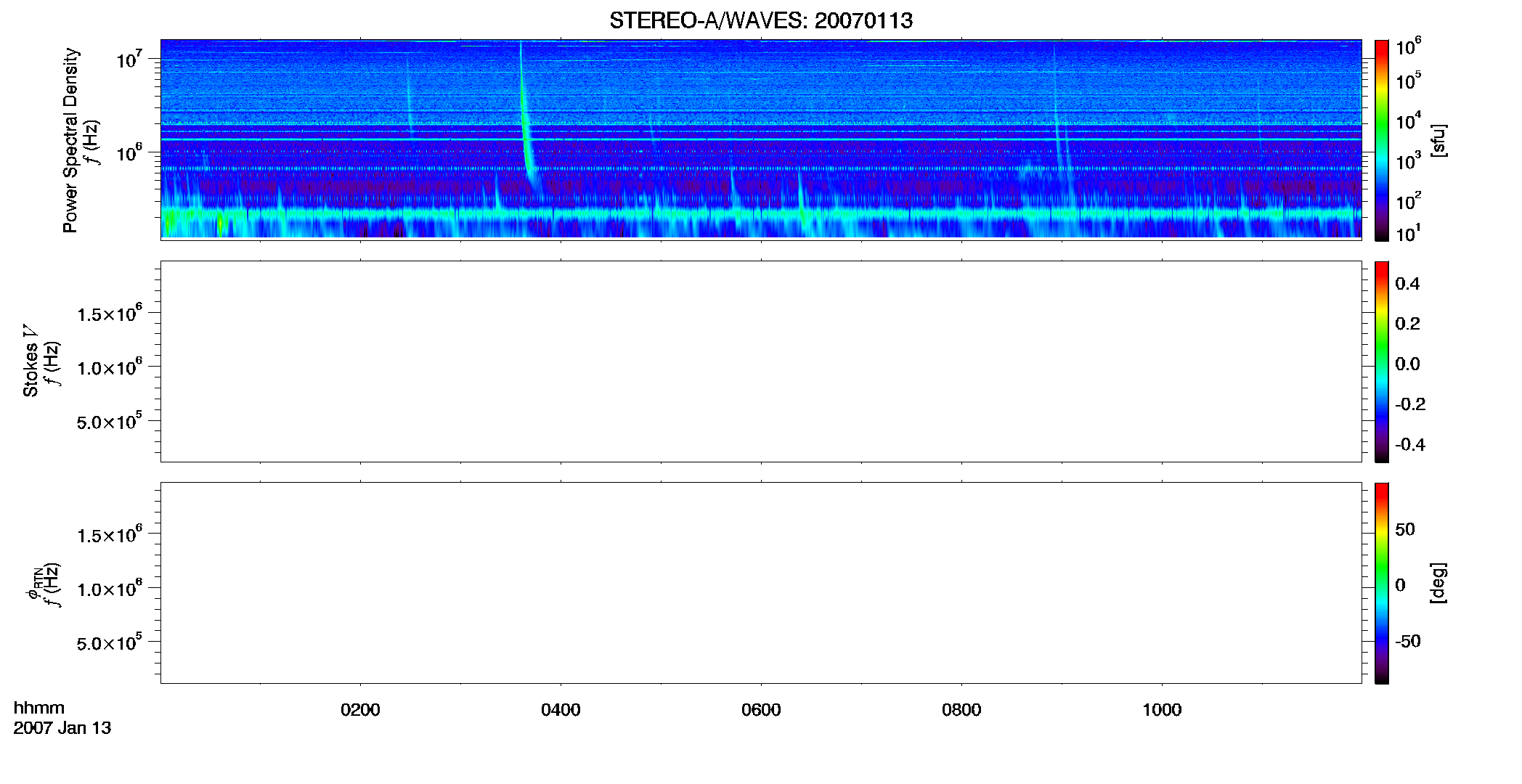Click the 1.5×10^6 tick in Stokes panel
1522x784 pixels.
(x=110, y=314)
